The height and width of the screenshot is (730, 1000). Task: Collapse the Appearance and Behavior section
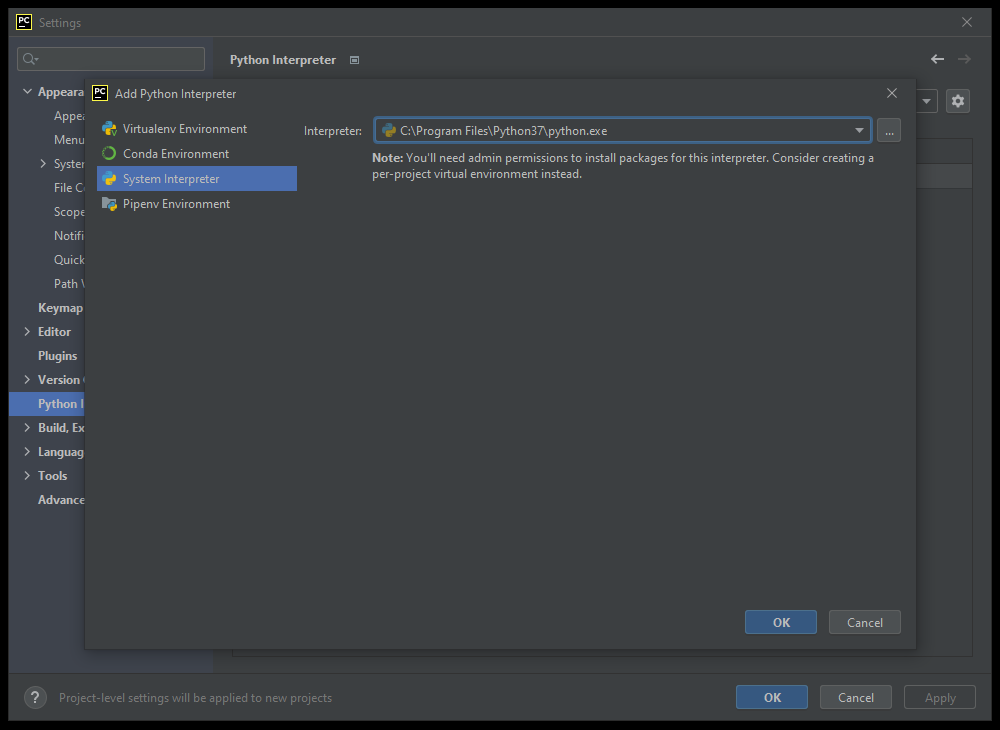[27, 91]
